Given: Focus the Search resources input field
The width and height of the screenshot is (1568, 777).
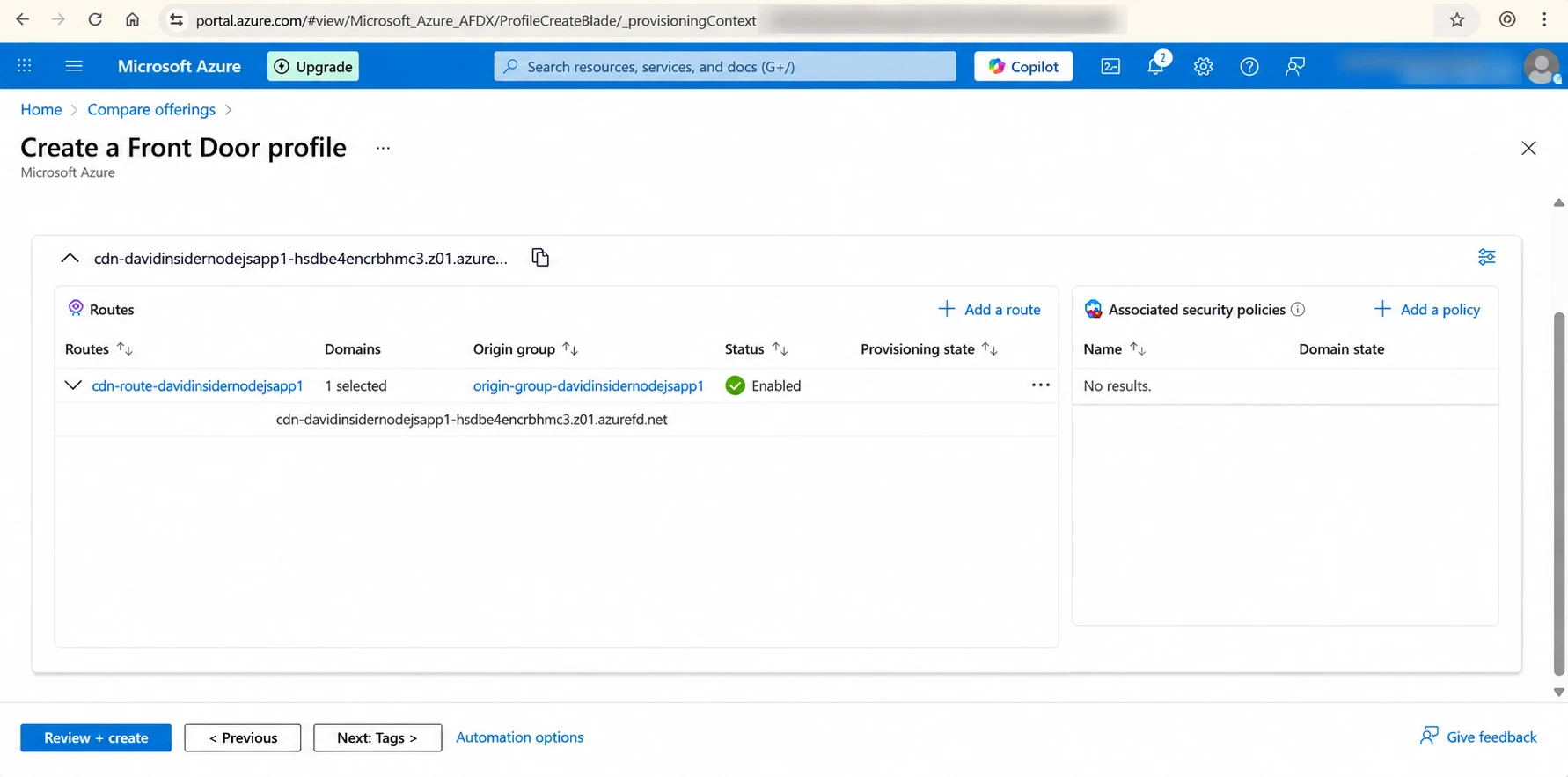Looking at the screenshot, I should (x=725, y=66).
